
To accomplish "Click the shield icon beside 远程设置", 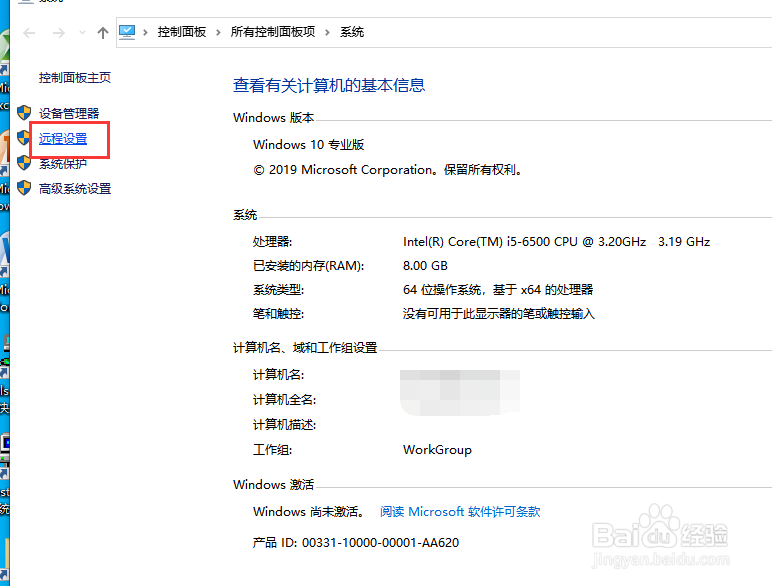I will pyautogui.click(x=23, y=137).
